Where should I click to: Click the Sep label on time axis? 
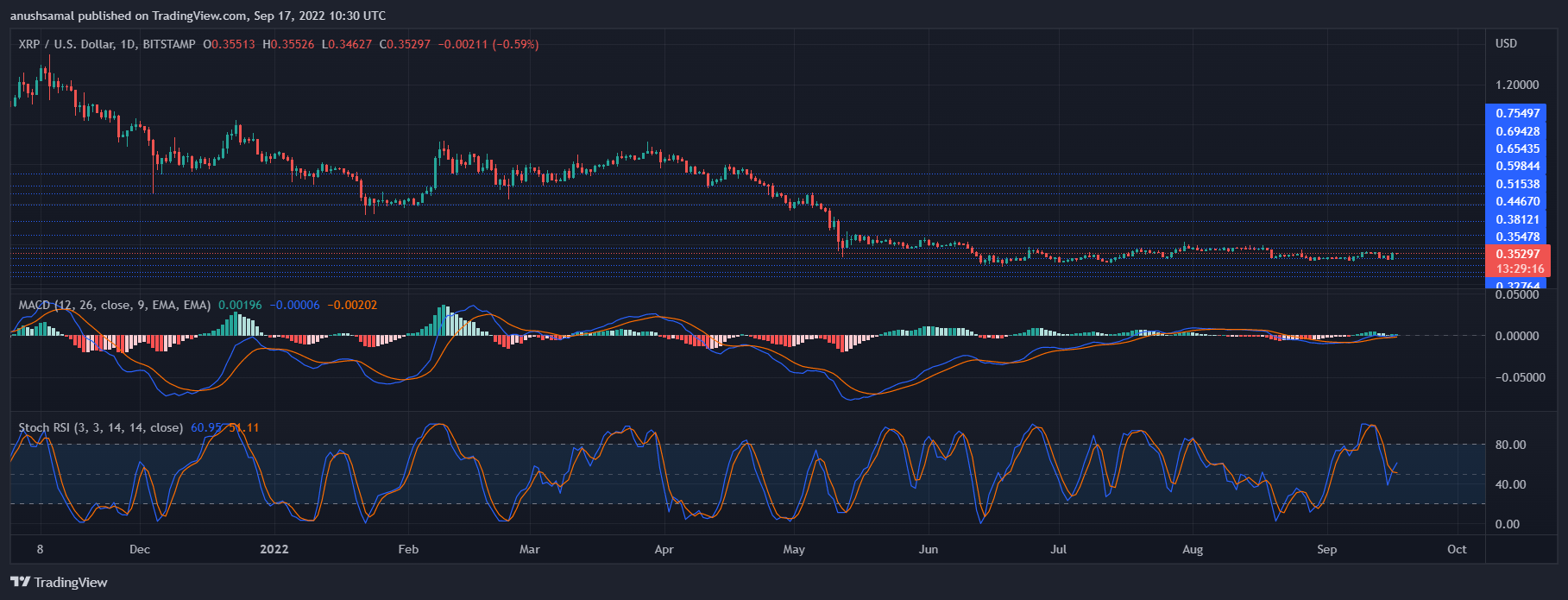point(1327,549)
